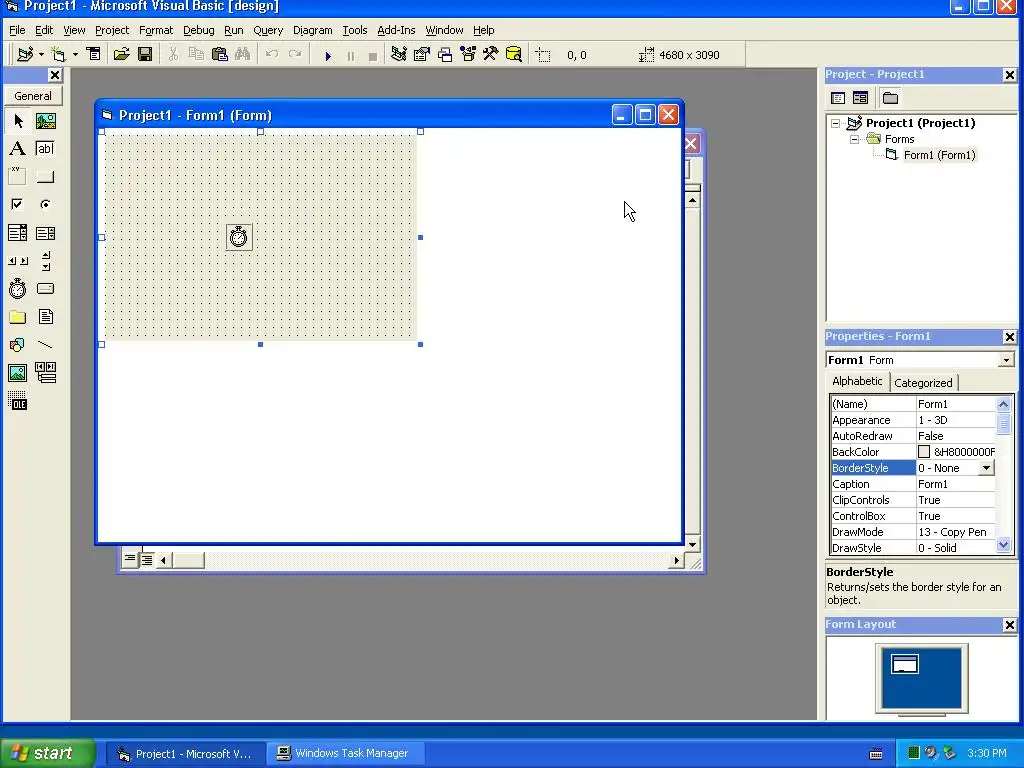
Task: Open the Format menu
Action: click(155, 30)
